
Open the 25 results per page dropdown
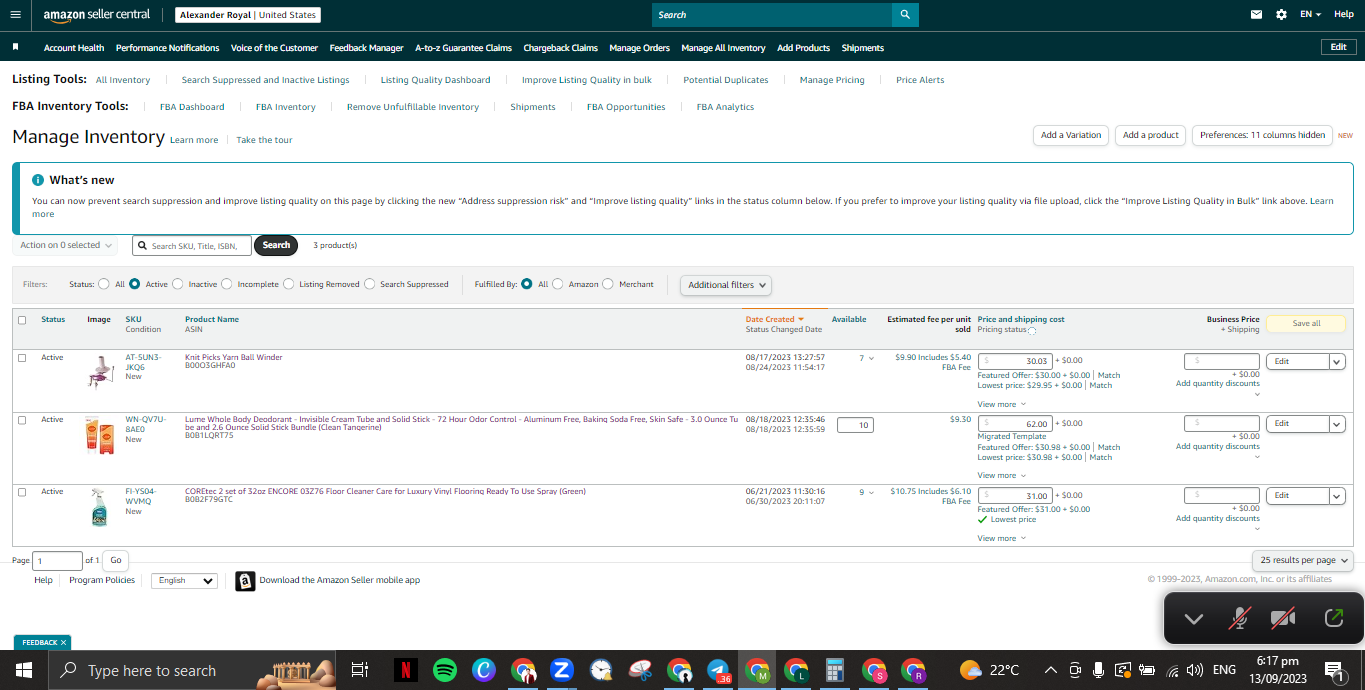click(x=1303, y=560)
